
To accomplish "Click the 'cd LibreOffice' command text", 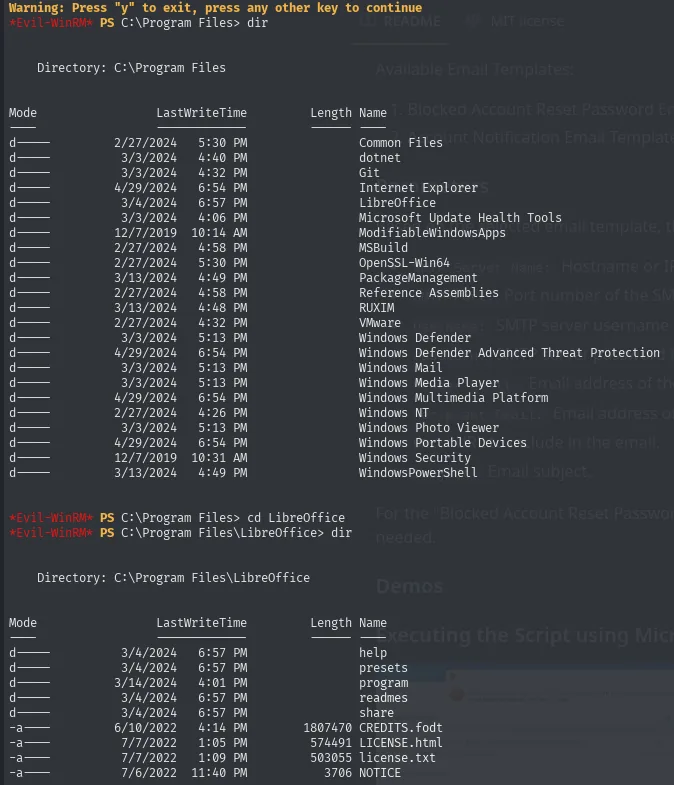I will click(296, 518).
